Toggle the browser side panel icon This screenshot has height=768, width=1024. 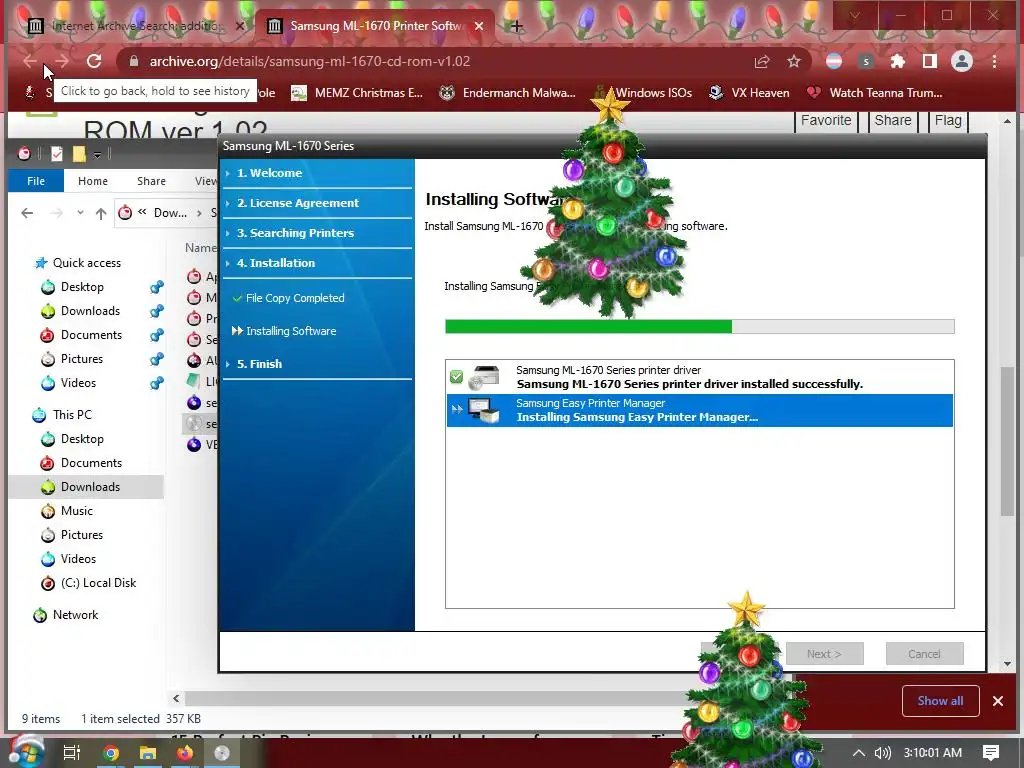pyautogui.click(x=929, y=61)
